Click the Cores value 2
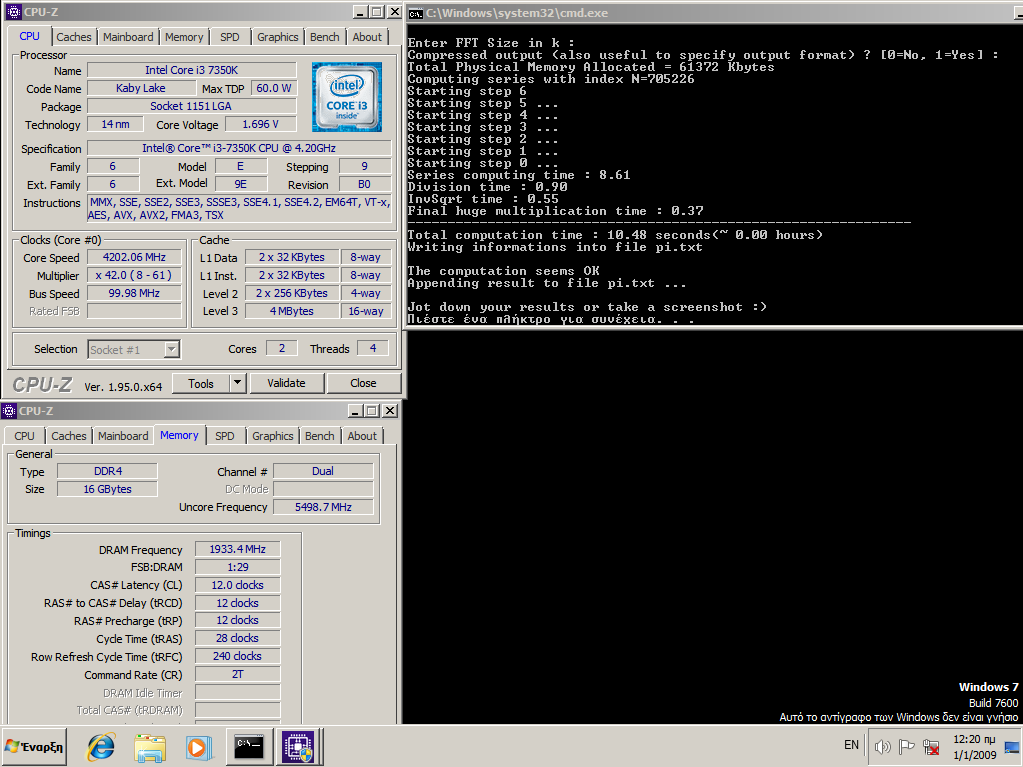 [x=282, y=348]
